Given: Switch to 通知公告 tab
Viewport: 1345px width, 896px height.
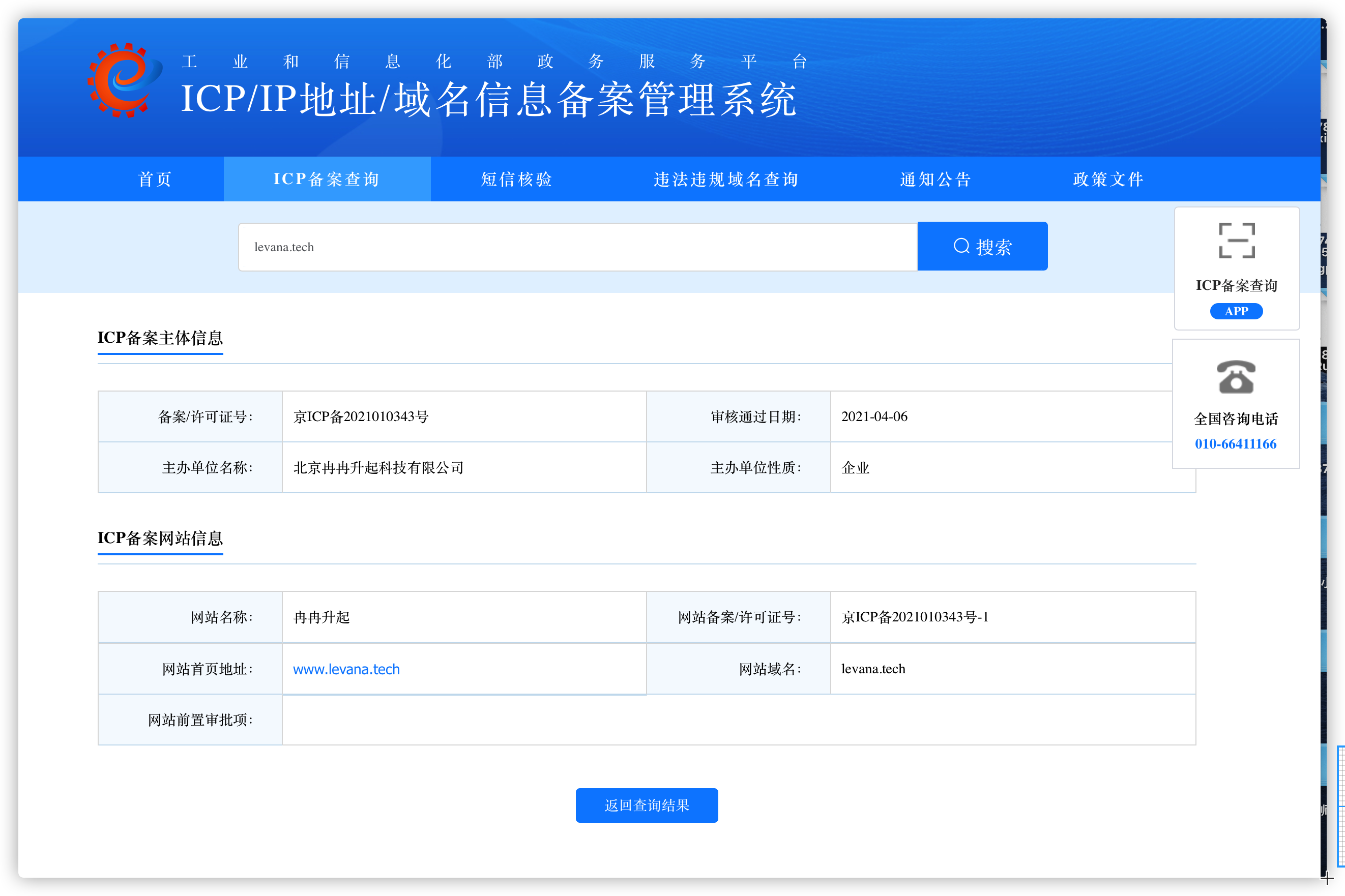Looking at the screenshot, I should tap(935, 180).
